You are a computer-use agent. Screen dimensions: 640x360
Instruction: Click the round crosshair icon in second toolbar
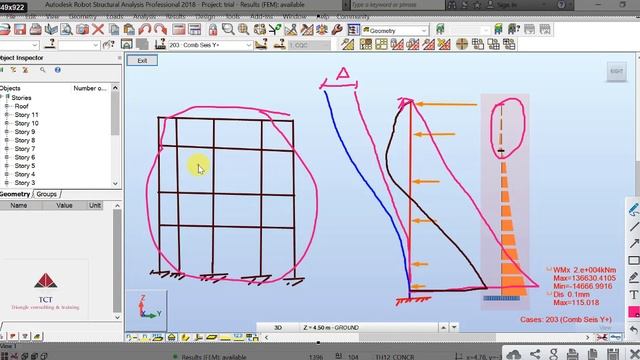tap(462, 44)
